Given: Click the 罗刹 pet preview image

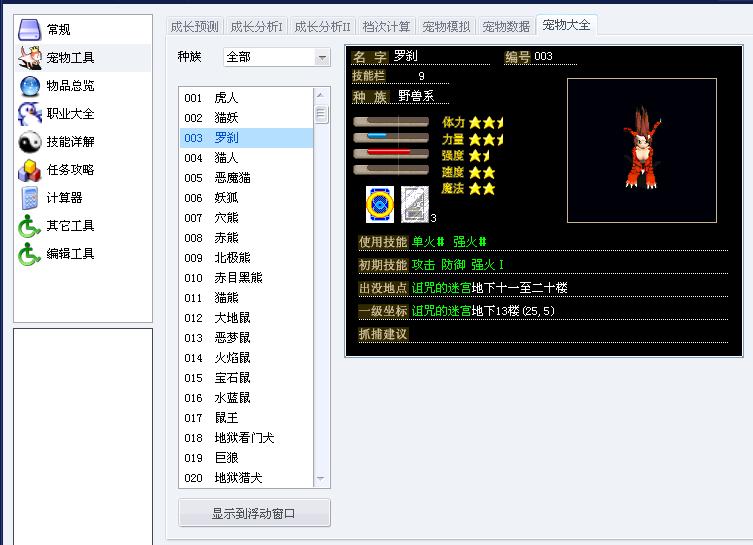Looking at the screenshot, I should [x=641, y=150].
